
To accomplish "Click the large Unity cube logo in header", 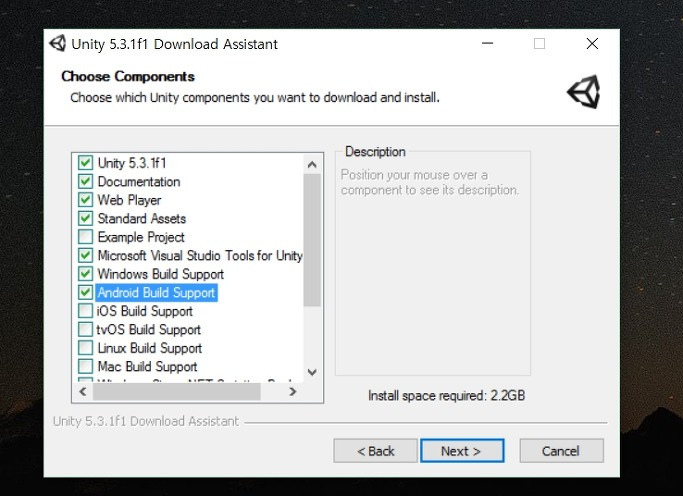I will [583, 92].
